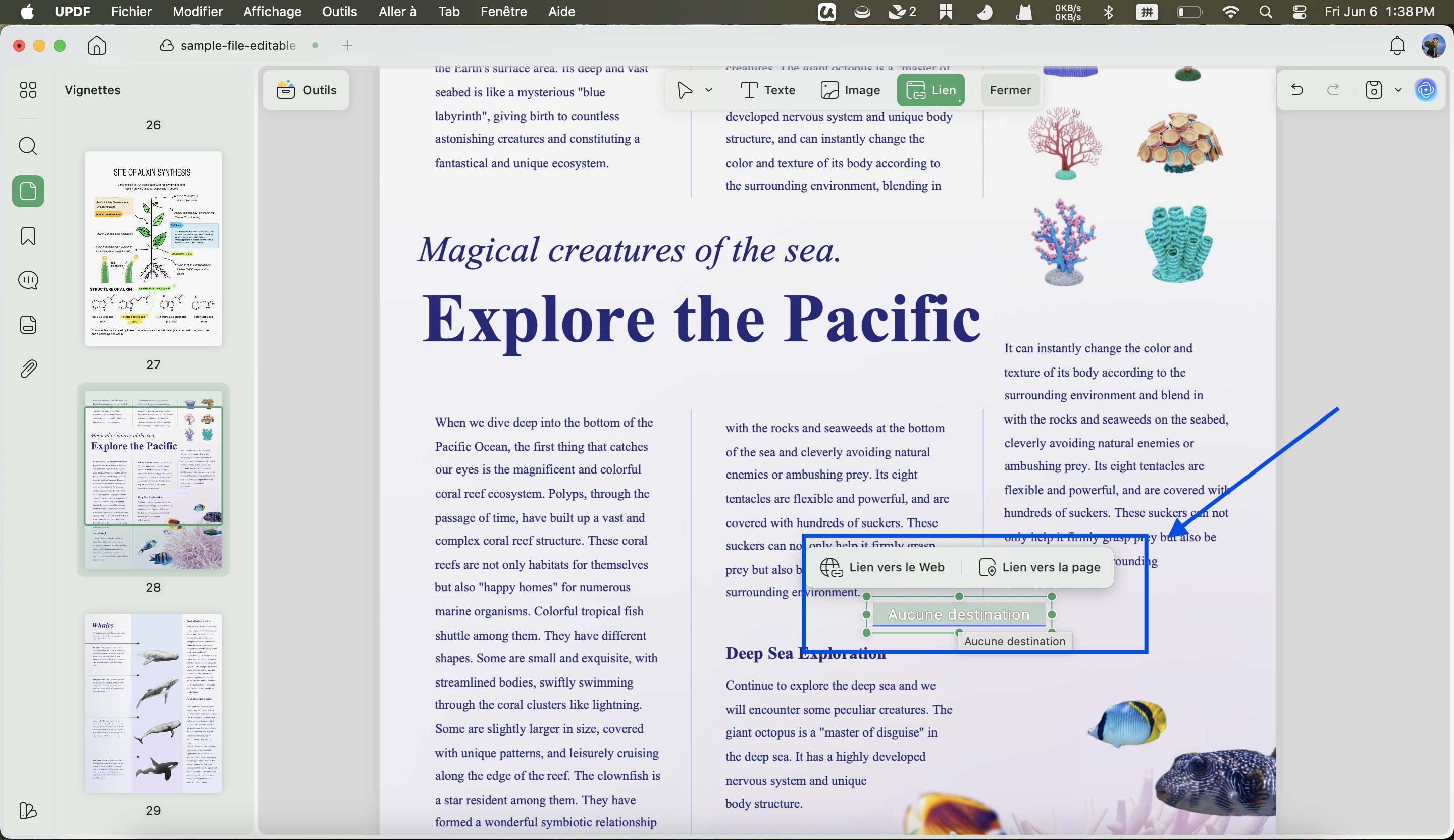Open the UPDF AI assistant icon
Image resolution: width=1454 pixels, height=840 pixels.
(x=1426, y=90)
